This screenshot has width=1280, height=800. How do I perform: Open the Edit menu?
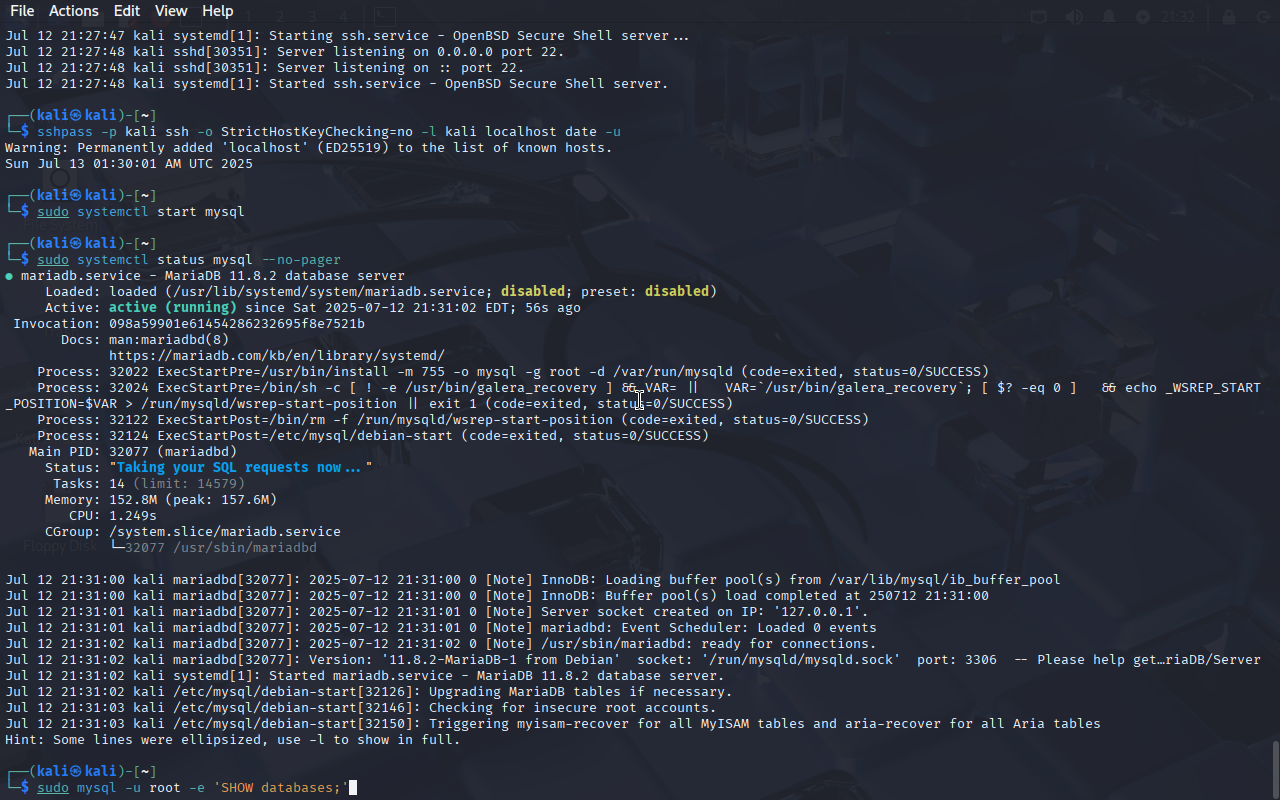tap(127, 11)
